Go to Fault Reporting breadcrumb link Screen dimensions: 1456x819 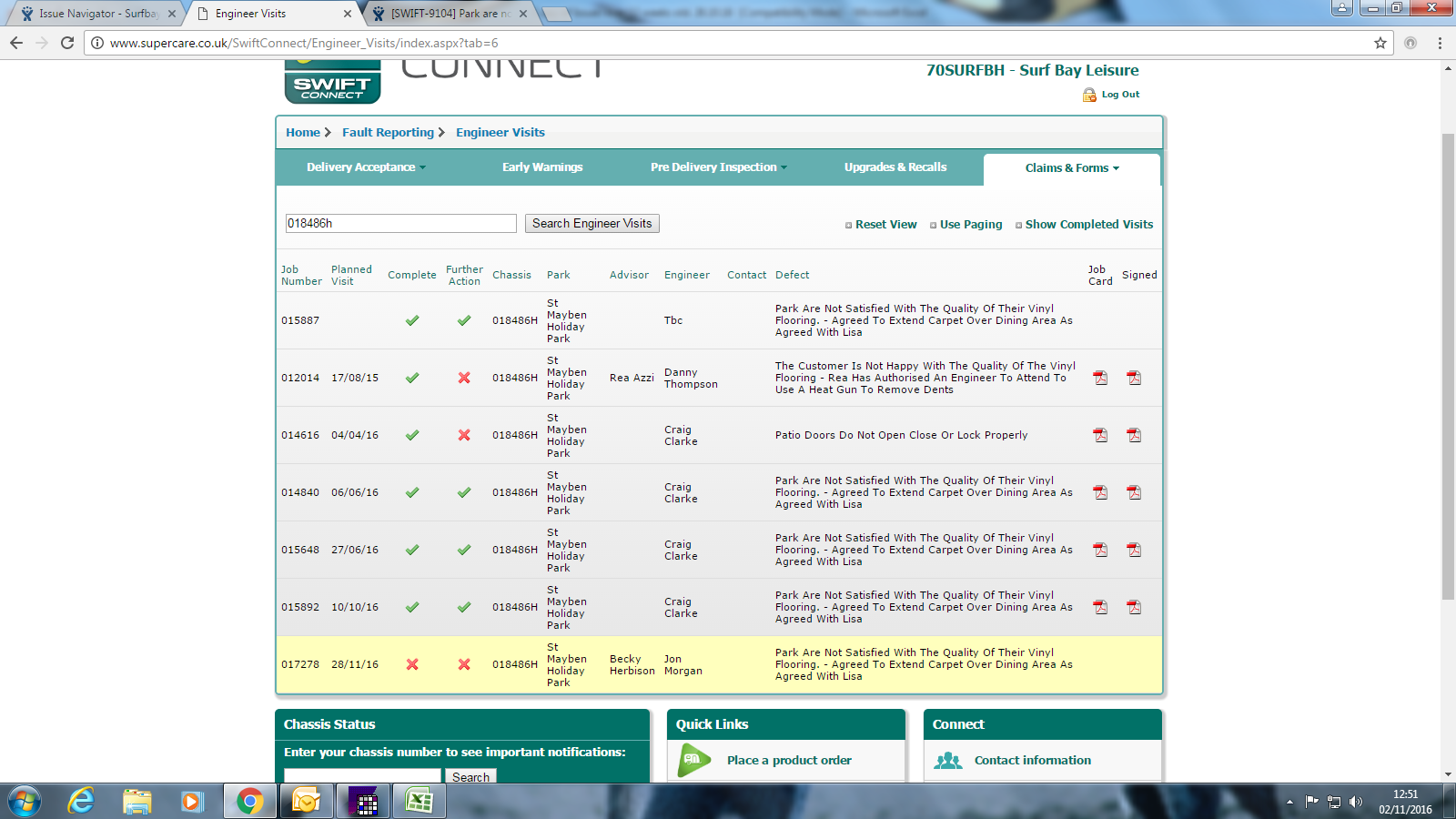388,133
